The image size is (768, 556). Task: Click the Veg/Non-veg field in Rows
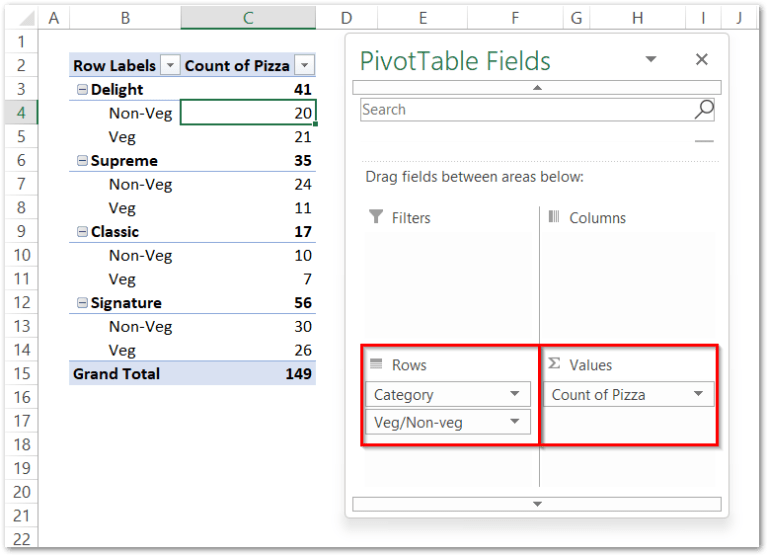pos(448,422)
